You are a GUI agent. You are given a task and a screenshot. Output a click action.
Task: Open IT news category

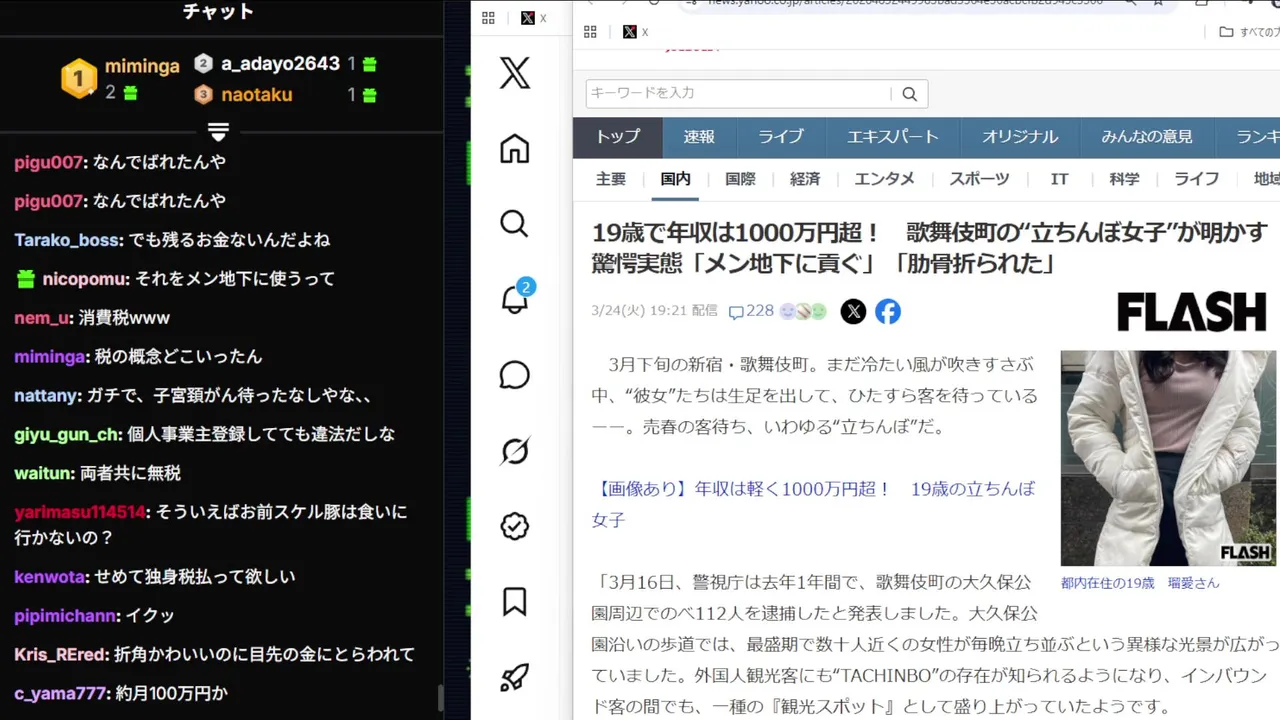click(1060, 179)
